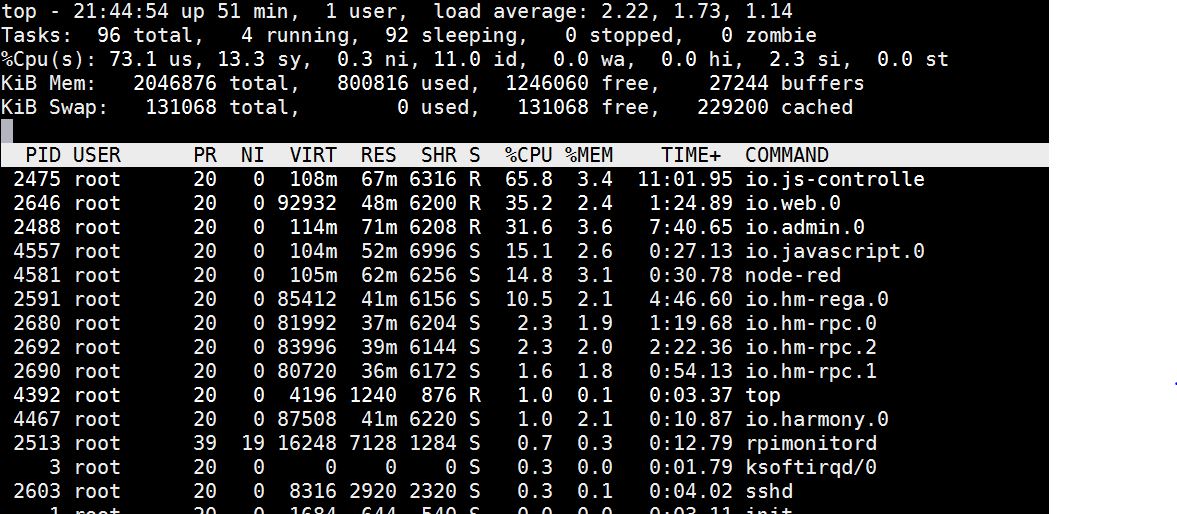Viewport: 1177px width, 514px height.
Task: Click PID 2646 in the process list
Action: (38, 203)
